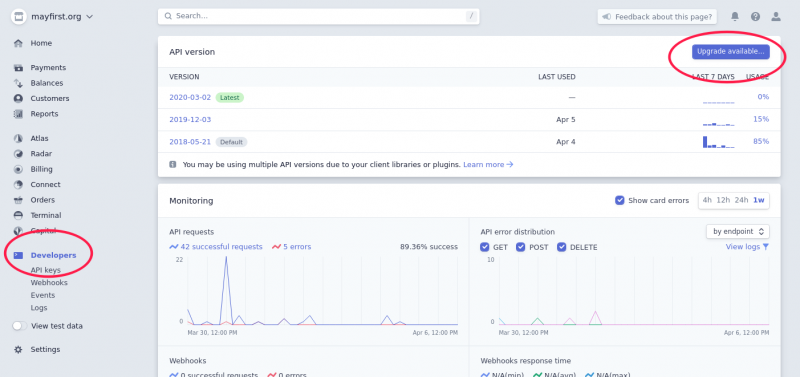The width and height of the screenshot is (800, 377).
Task: Click the Payments sidebar icon
Action: click(x=18, y=68)
